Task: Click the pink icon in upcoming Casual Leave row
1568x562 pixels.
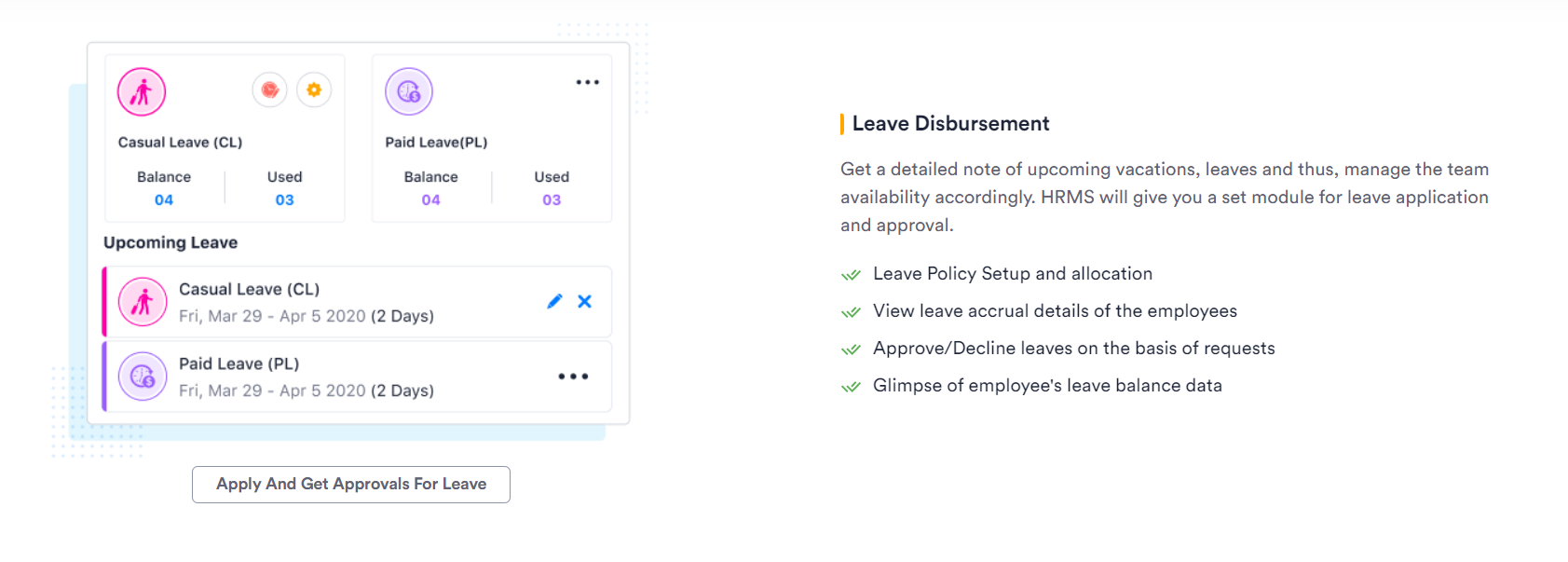Action: (x=143, y=301)
